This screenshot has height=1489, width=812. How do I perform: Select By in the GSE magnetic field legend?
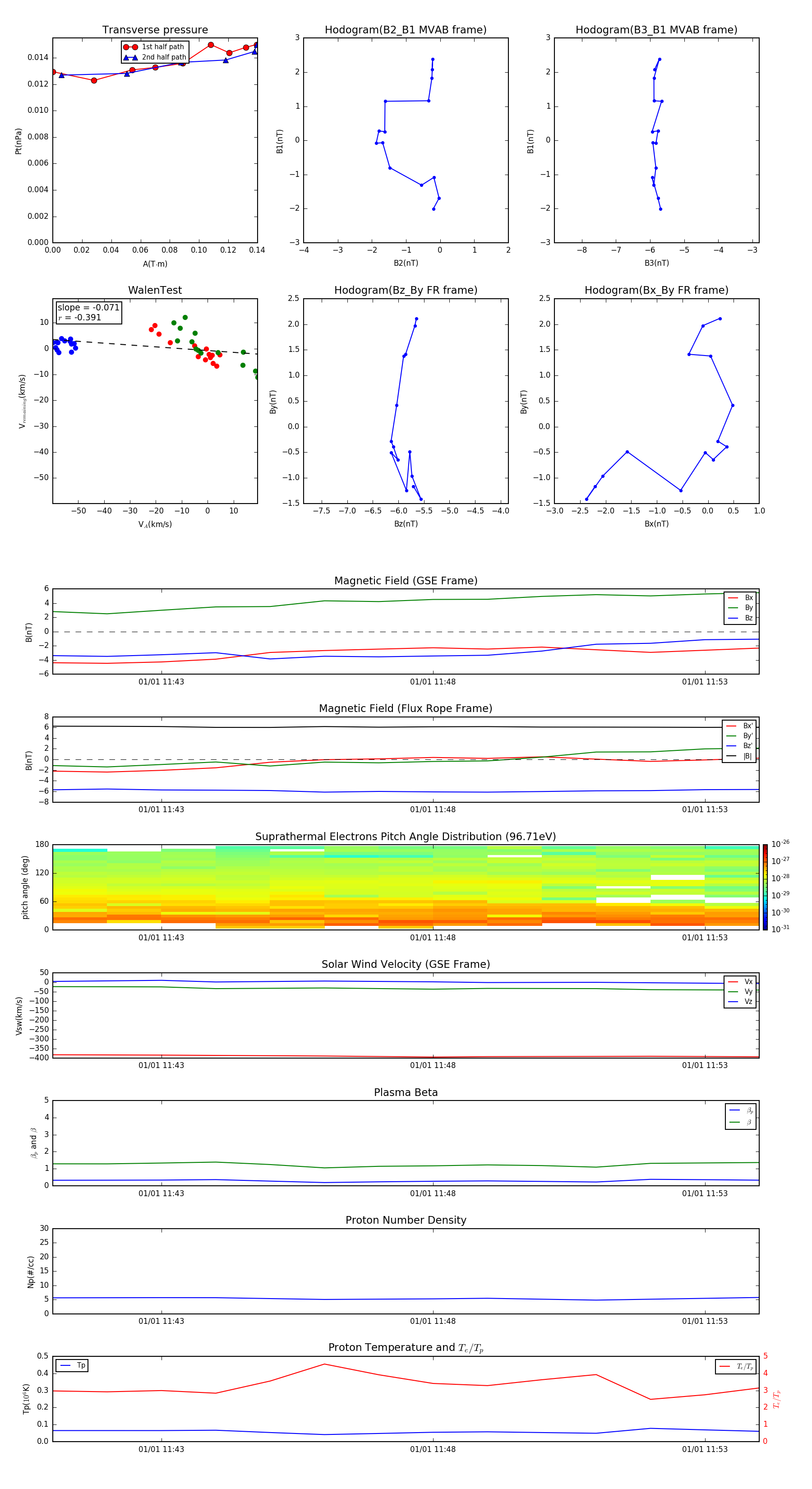click(740, 608)
